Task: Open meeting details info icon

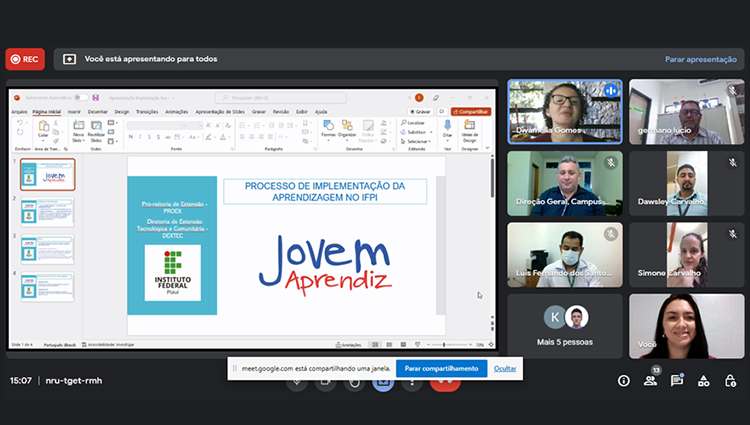Action: [x=623, y=381]
